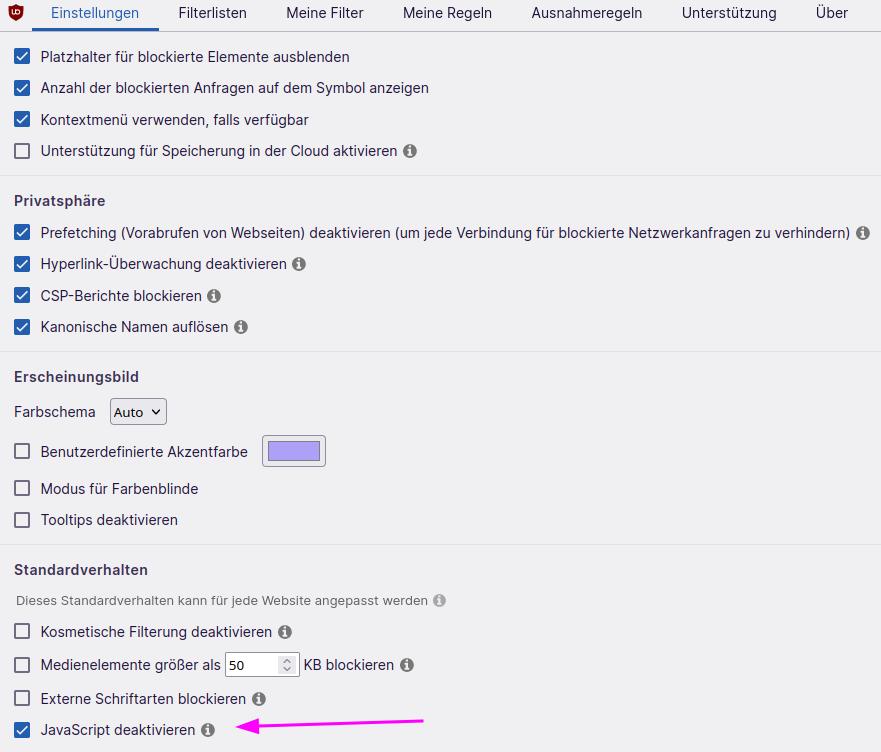Image resolution: width=881 pixels, height=752 pixels.
Task: Enable Medienelemente größer als checkbox
Action: coord(22,665)
